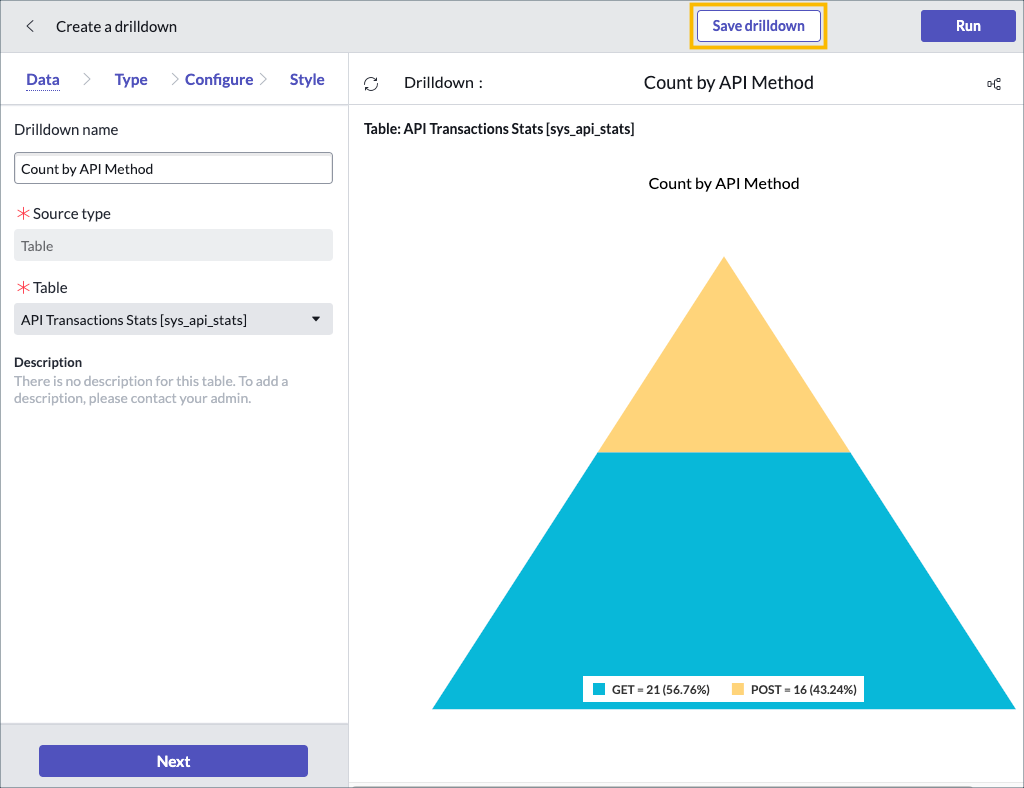Edit the Drilldown name field

point(173,167)
